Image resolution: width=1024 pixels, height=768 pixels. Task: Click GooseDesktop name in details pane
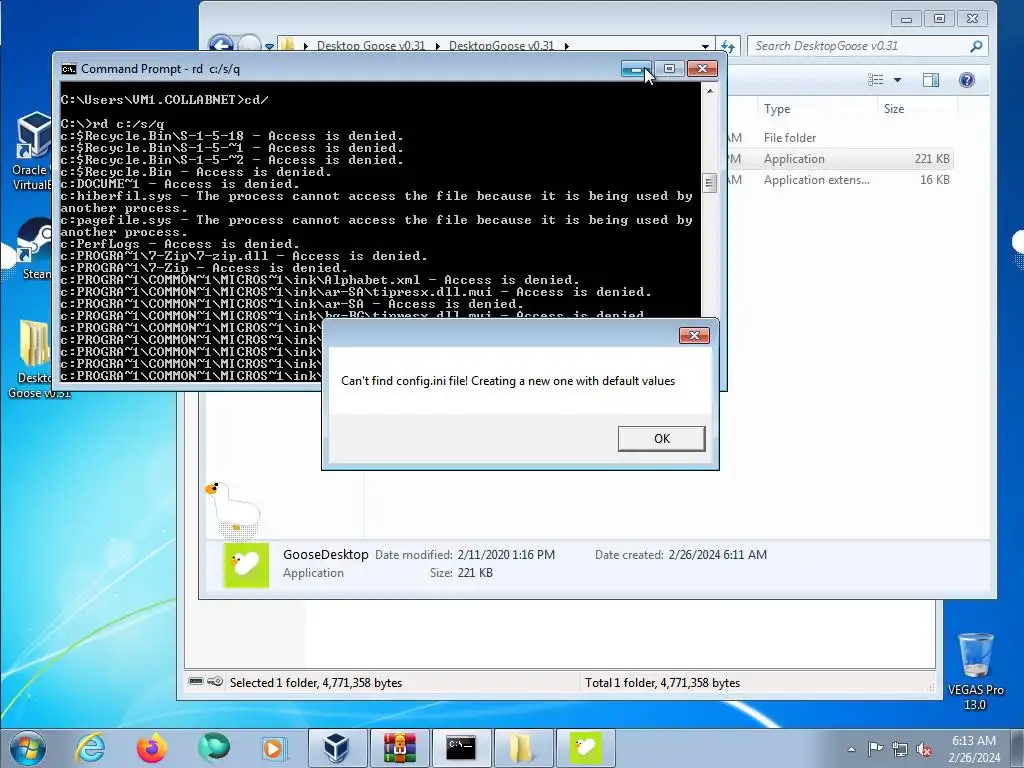325,554
